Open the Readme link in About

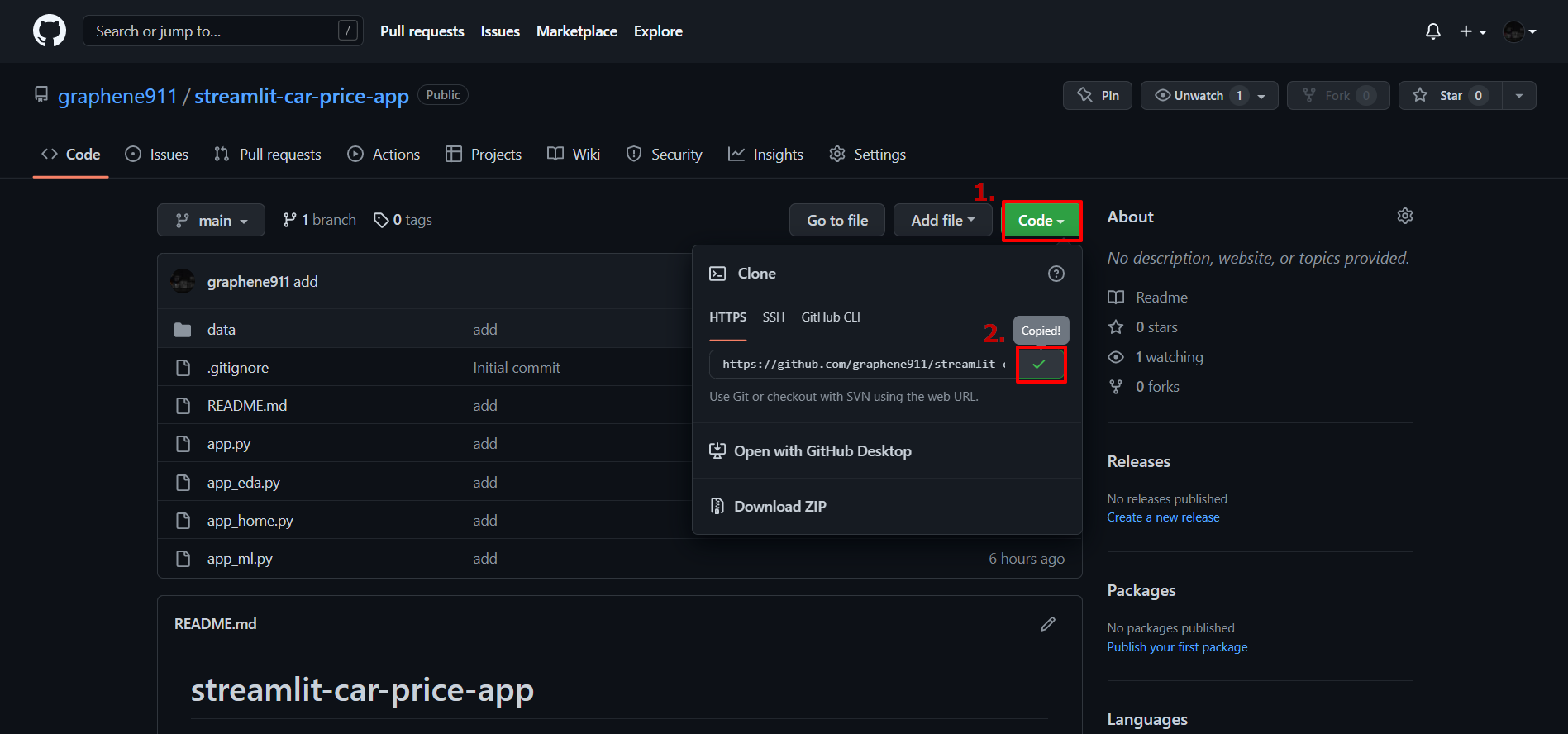(1148, 298)
